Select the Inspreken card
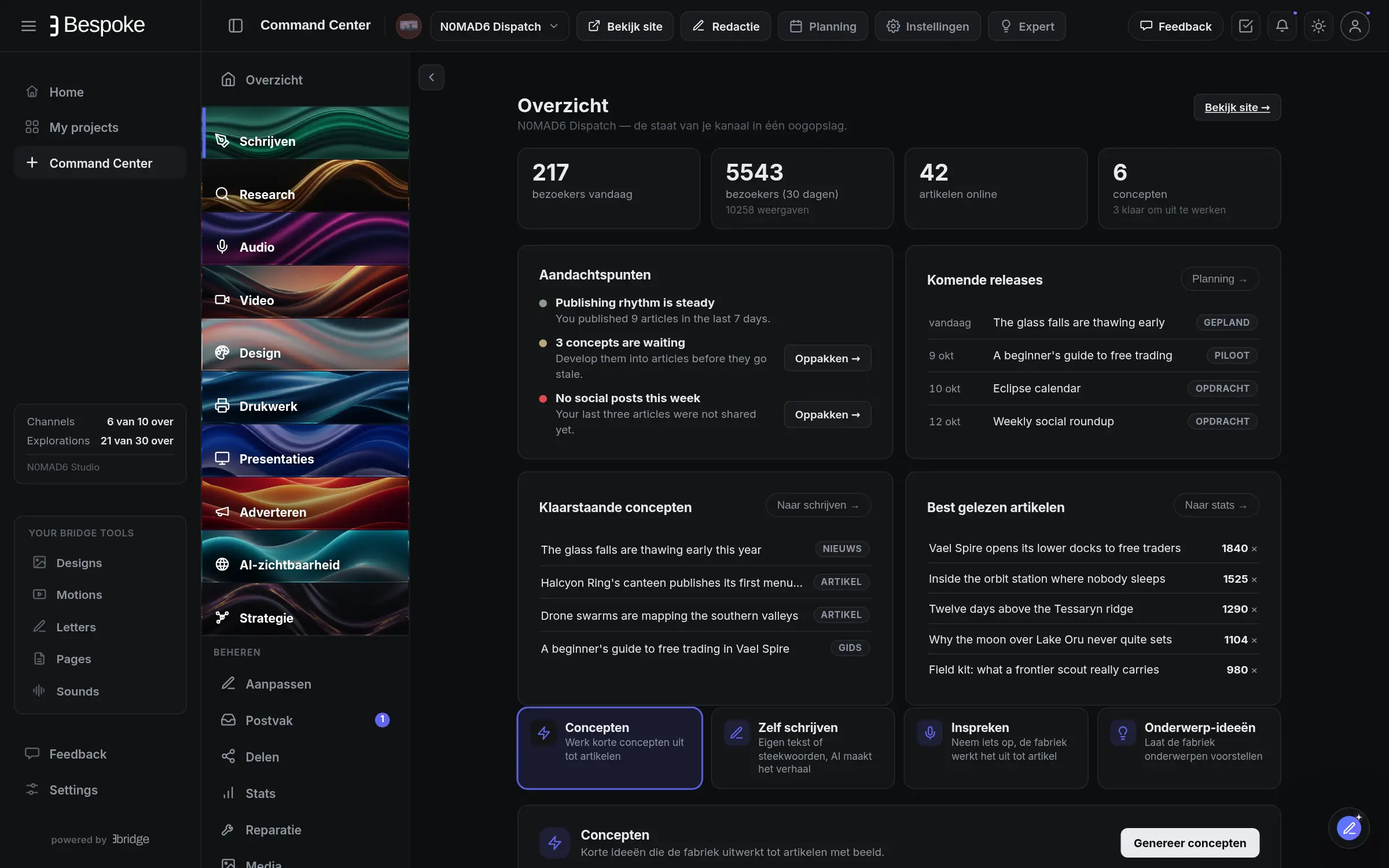The width and height of the screenshot is (1389, 868). 996,748
